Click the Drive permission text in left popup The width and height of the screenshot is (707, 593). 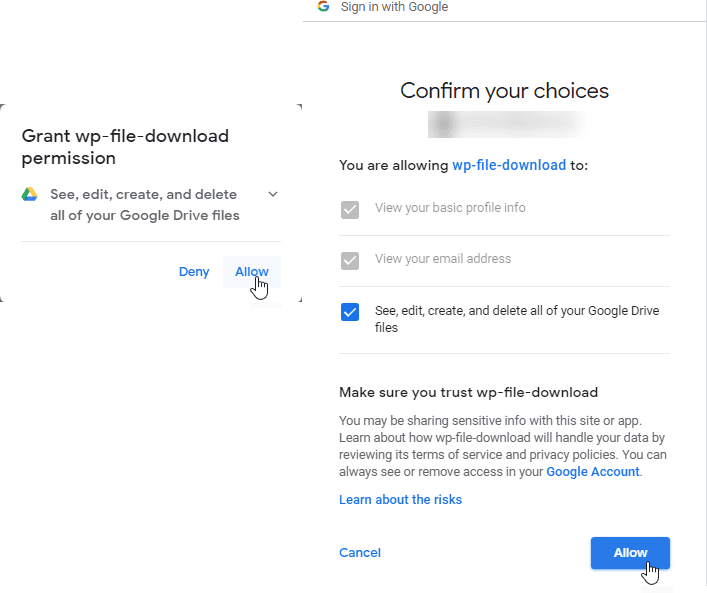[145, 204]
